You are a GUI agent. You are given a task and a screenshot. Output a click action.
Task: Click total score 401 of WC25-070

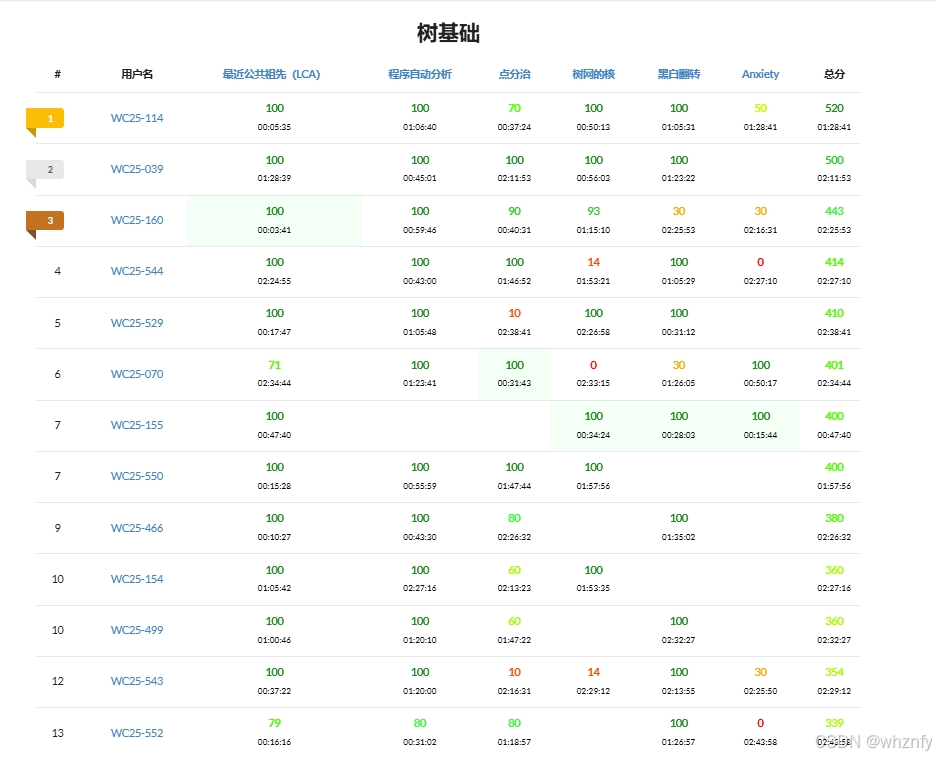(834, 365)
